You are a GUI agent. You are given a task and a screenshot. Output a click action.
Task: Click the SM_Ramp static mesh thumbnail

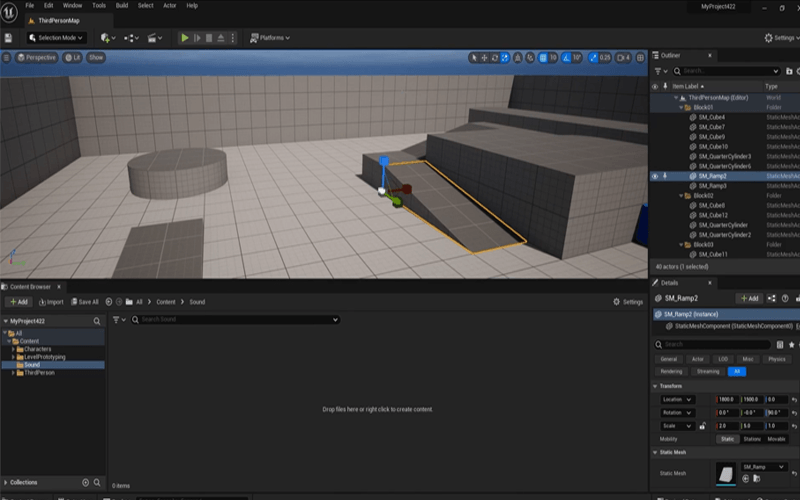(x=726, y=473)
